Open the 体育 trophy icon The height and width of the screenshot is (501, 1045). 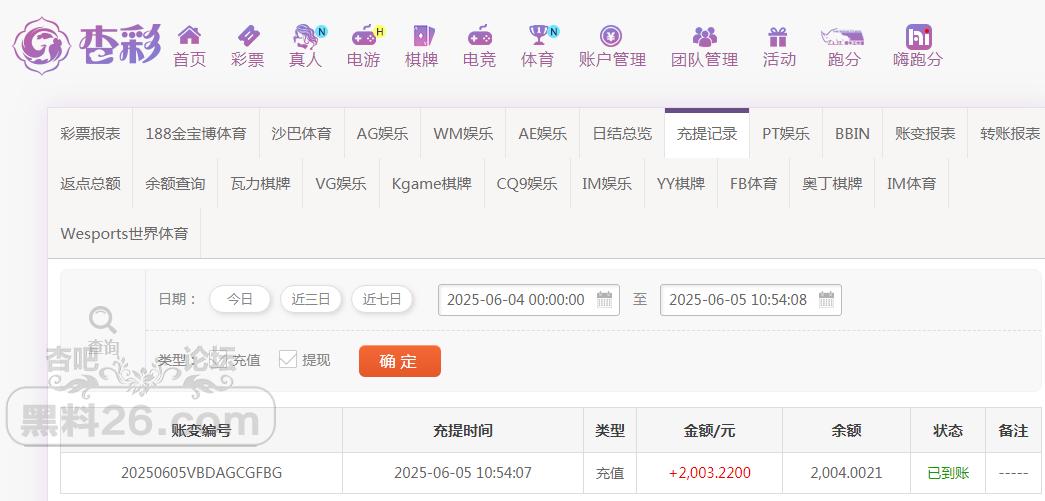537,36
